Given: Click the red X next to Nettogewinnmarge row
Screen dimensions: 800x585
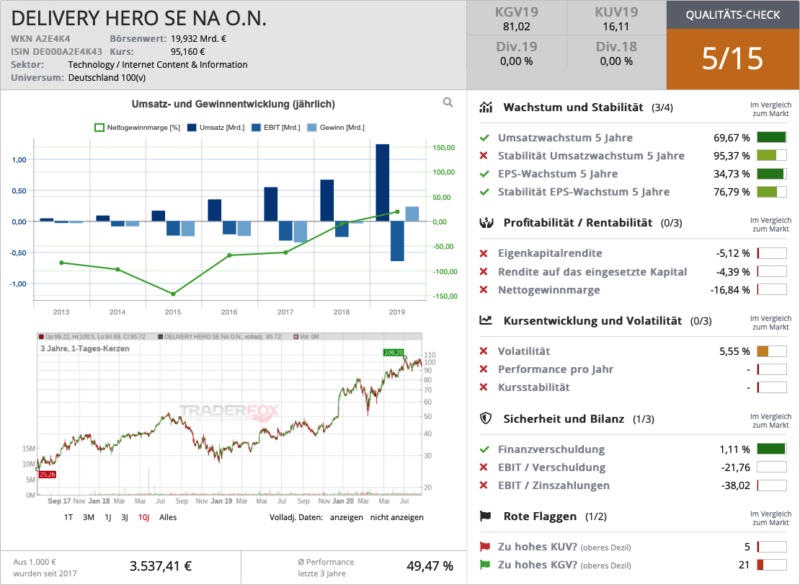Looking at the screenshot, I should (484, 290).
